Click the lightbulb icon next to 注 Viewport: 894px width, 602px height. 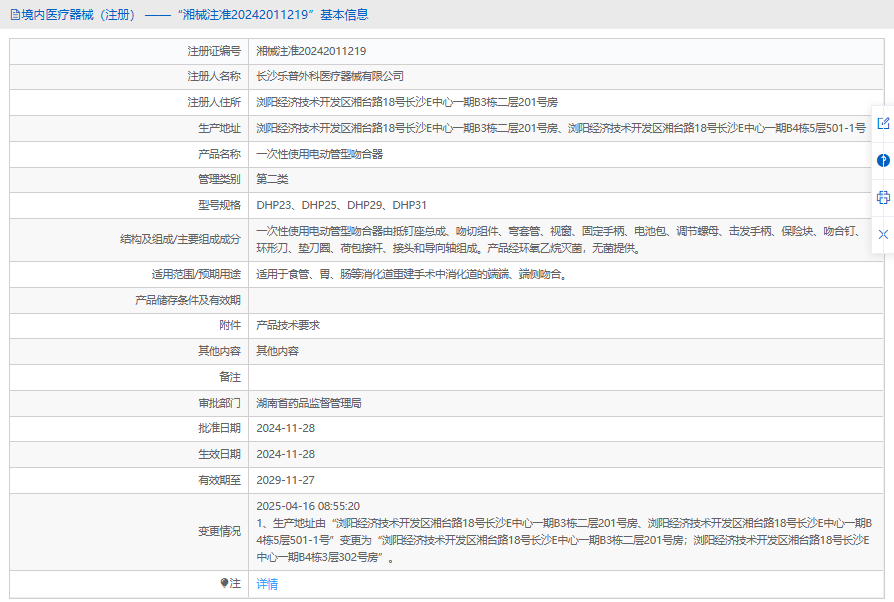coord(224,583)
